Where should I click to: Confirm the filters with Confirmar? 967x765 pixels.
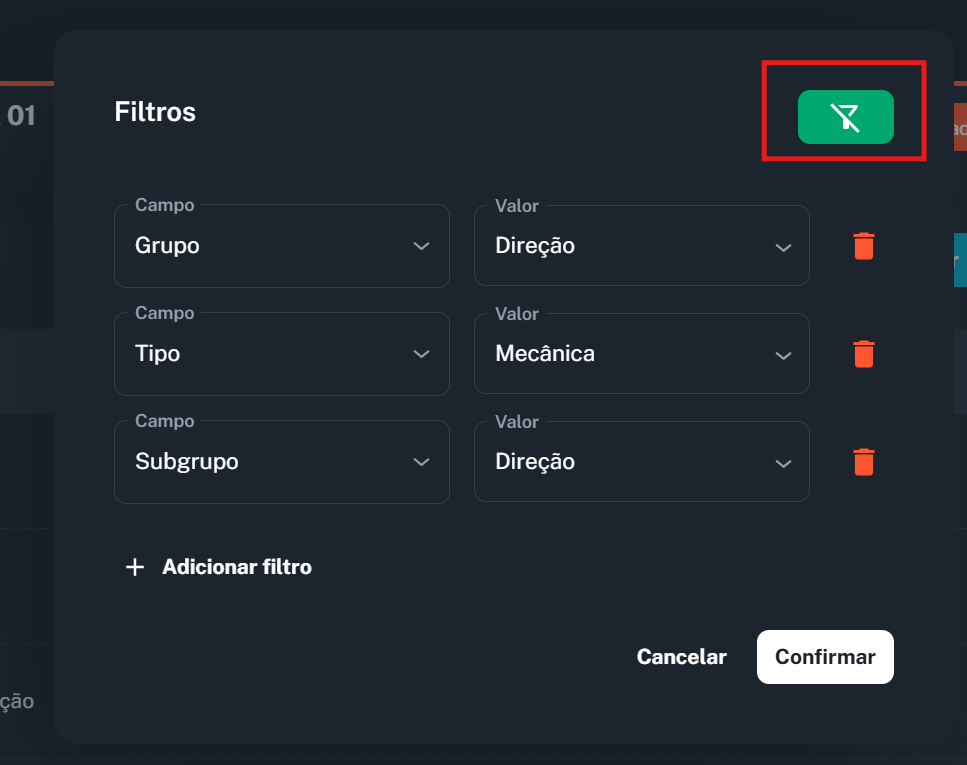pos(825,657)
